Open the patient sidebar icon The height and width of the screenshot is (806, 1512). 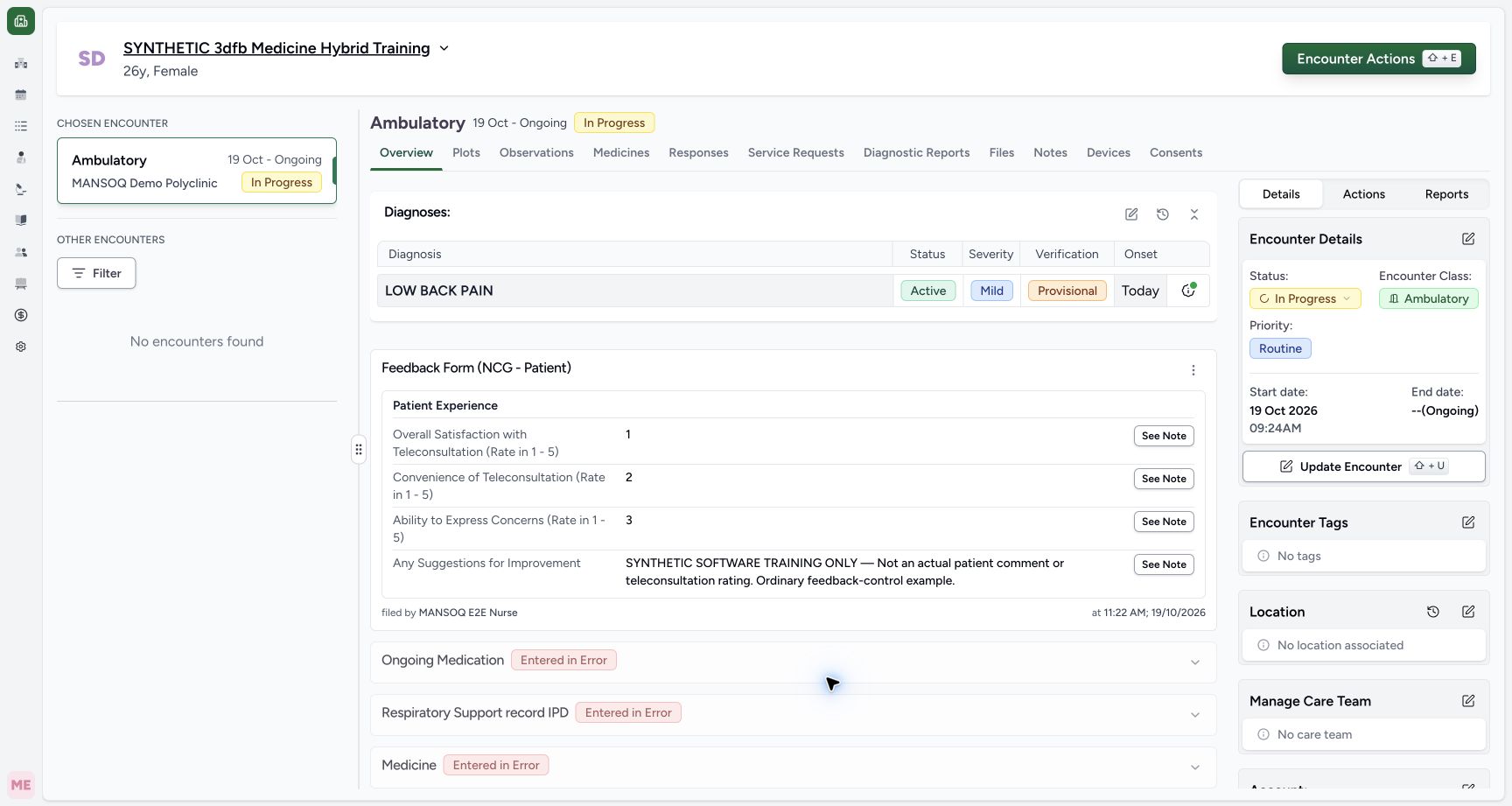click(x=21, y=158)
